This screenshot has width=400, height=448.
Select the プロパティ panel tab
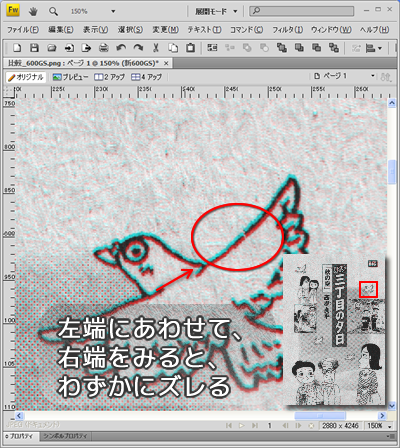pyautogui.click(x=21, y=436)
